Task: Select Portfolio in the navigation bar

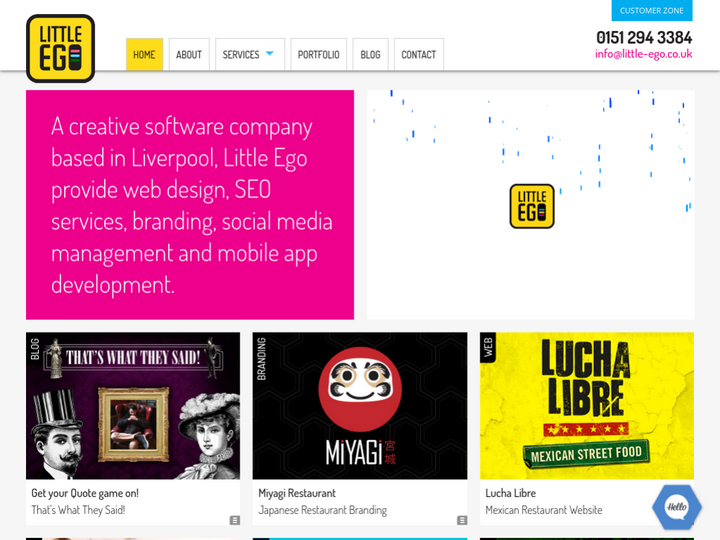Action: (318, 55)
